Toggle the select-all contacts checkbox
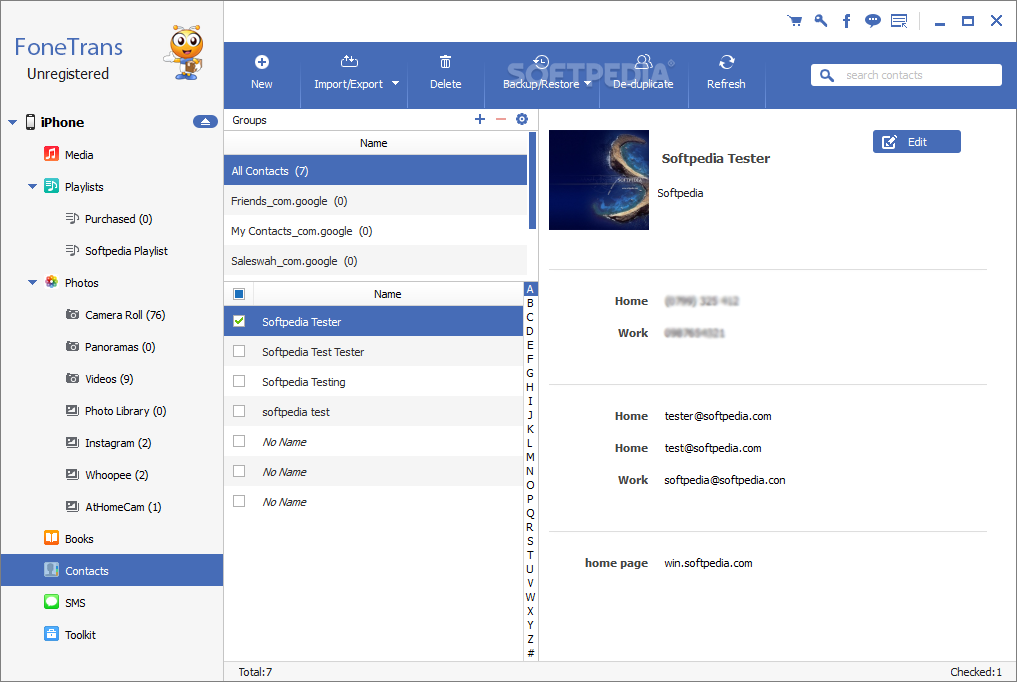This screenshot has width=1017, height=682. point(239,294)
